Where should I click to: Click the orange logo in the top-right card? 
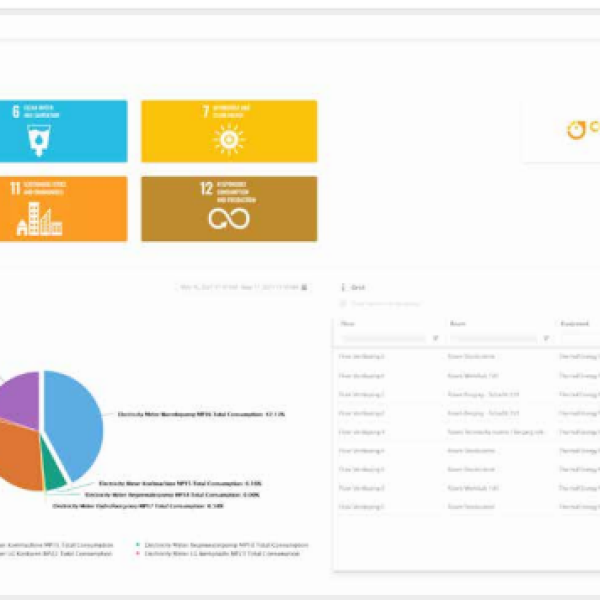click(x=579, y=130)
